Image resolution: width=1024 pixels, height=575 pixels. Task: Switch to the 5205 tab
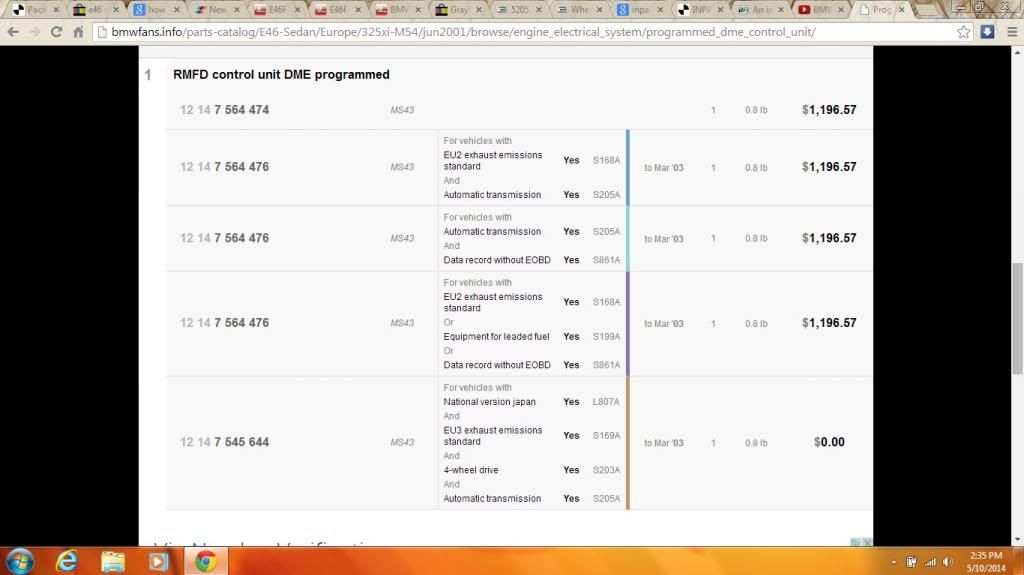pyautogui.click(x=519, y=10)
